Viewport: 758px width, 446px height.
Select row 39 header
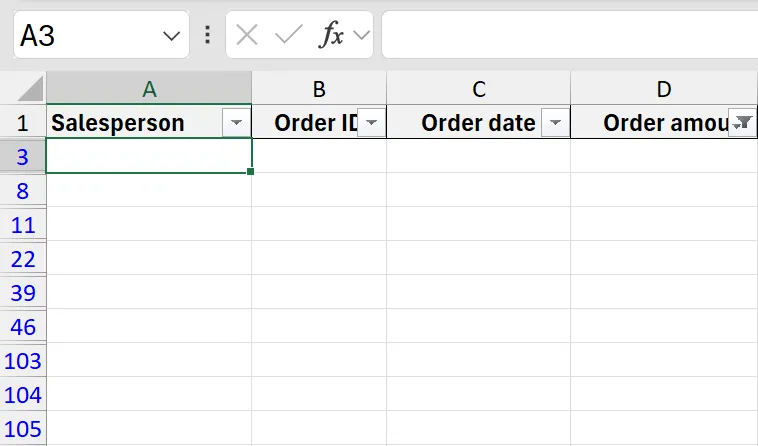[23, 292]
